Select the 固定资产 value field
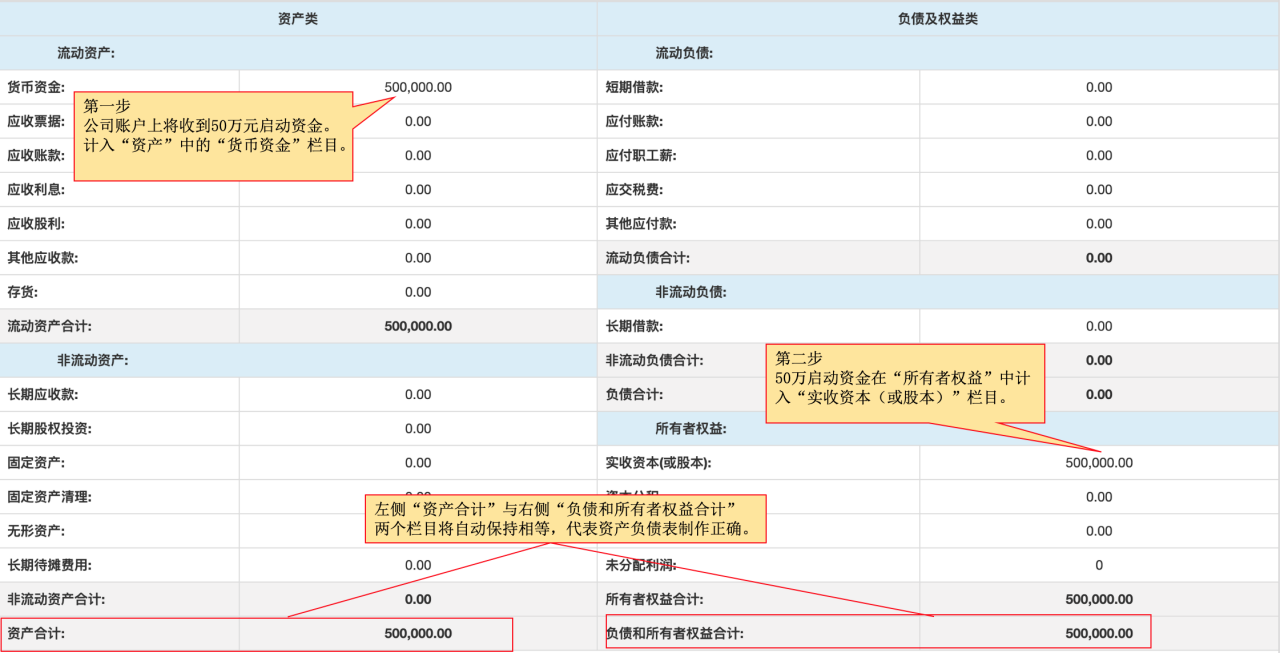Screen dimensions: 1280x653 [418, 463]
